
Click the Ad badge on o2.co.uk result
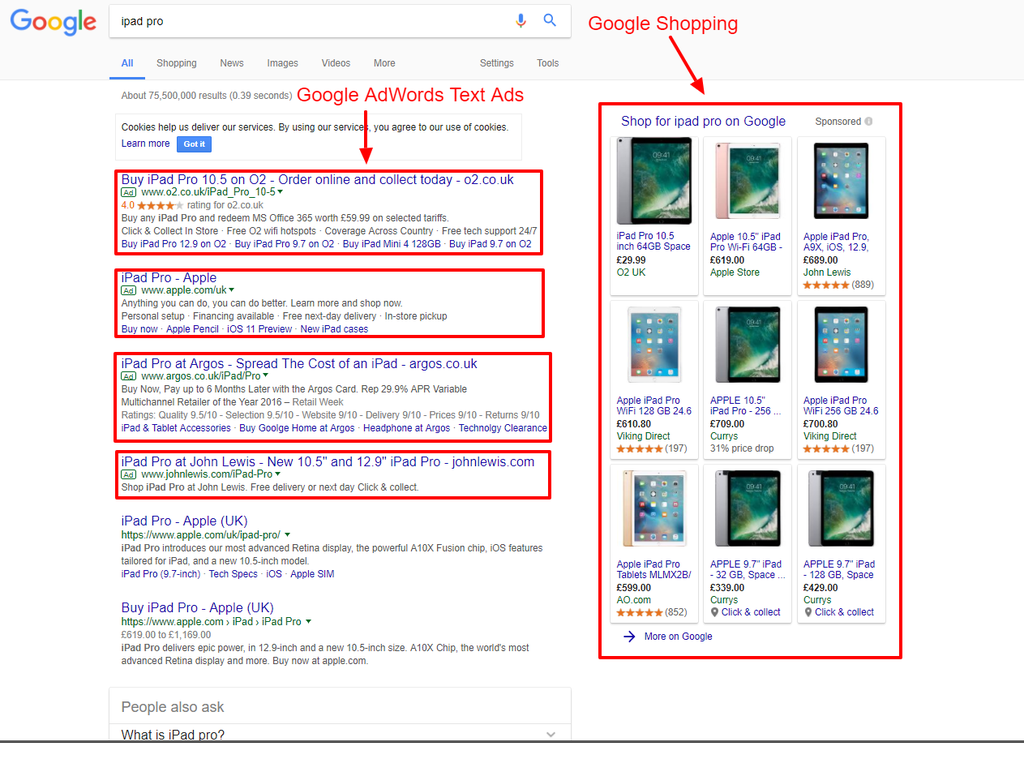click(x=128, y=192)
